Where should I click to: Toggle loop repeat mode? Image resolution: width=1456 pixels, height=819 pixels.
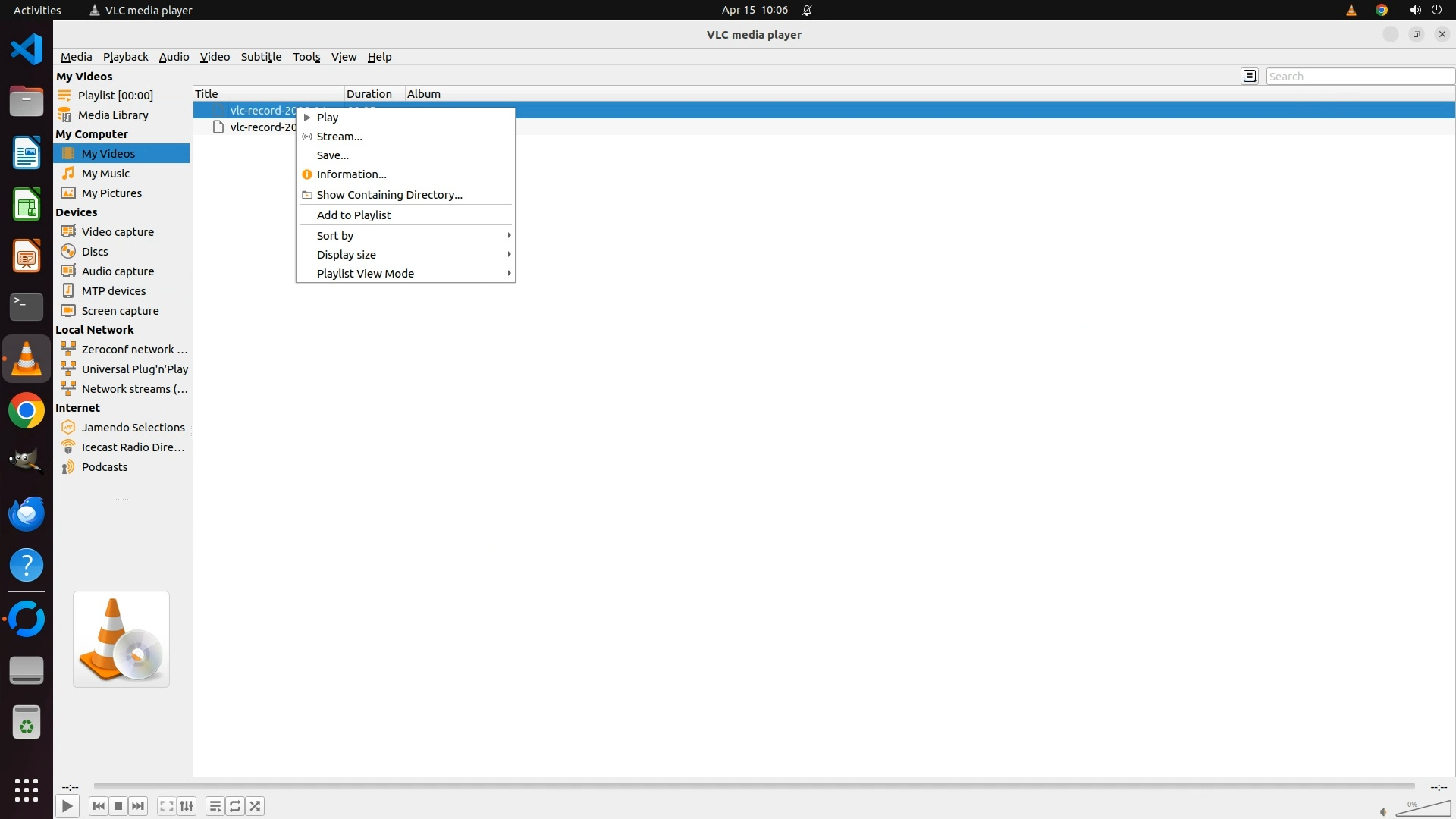click(x=235, y=806)
